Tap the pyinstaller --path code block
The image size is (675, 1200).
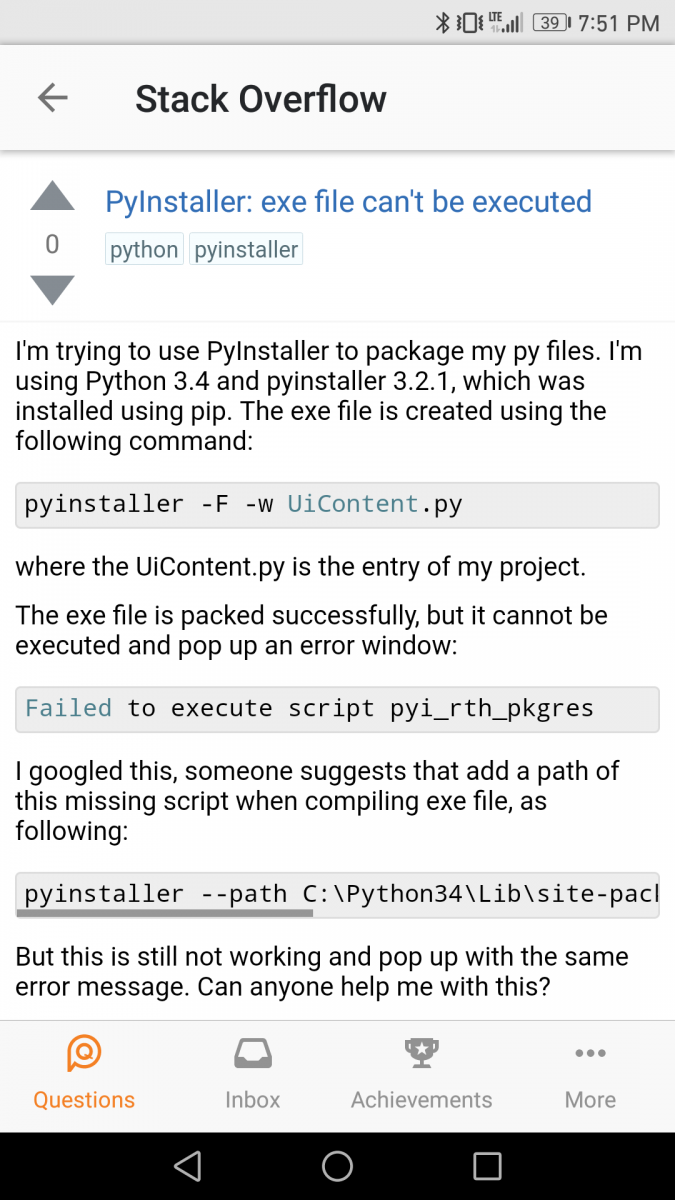(x=337, y=892)
